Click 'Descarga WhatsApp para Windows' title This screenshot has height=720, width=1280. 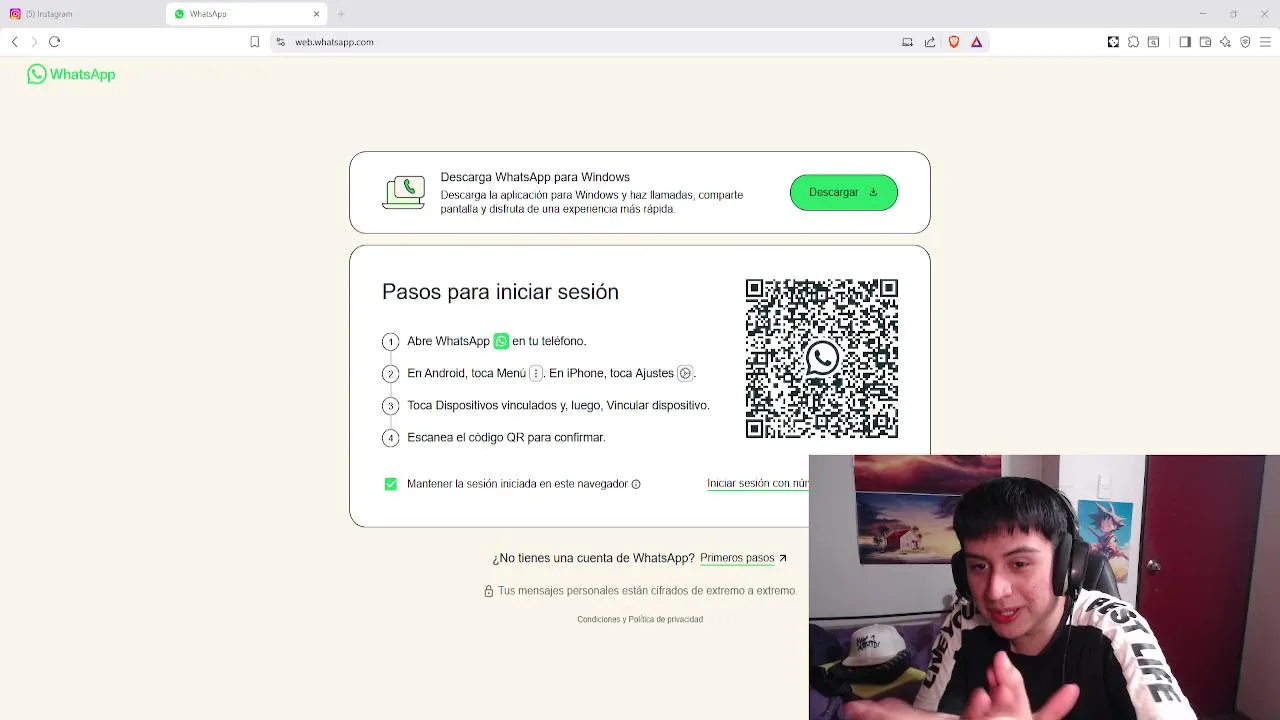coord(535,177)
